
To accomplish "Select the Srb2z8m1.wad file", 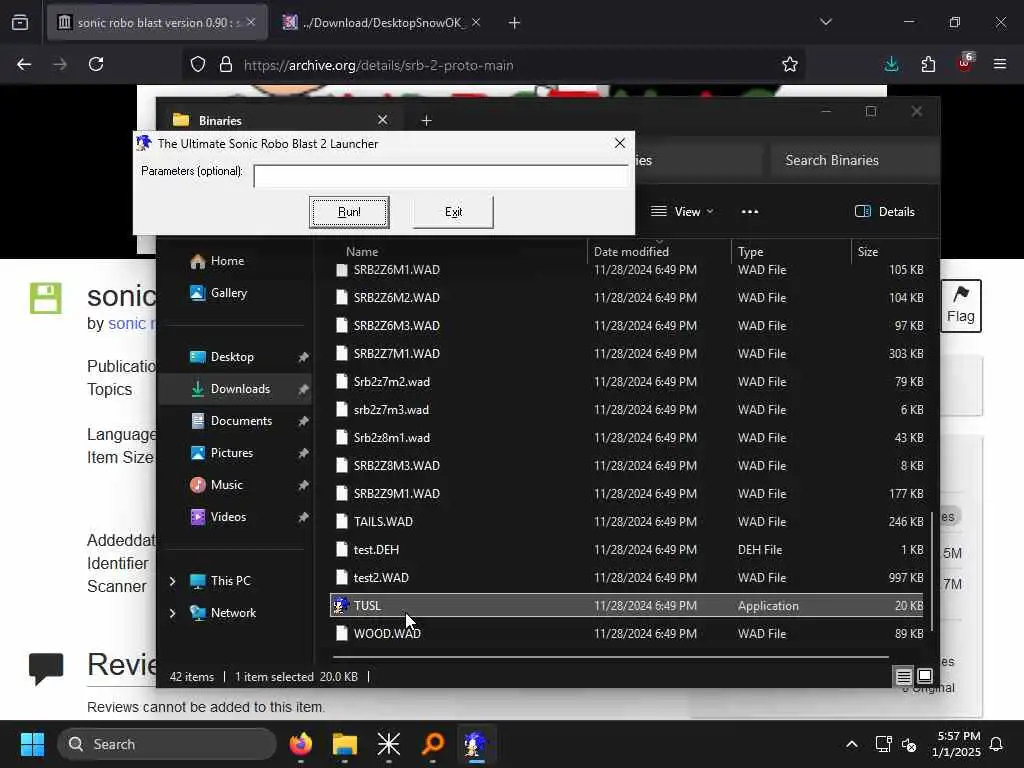I will (627, 438).
